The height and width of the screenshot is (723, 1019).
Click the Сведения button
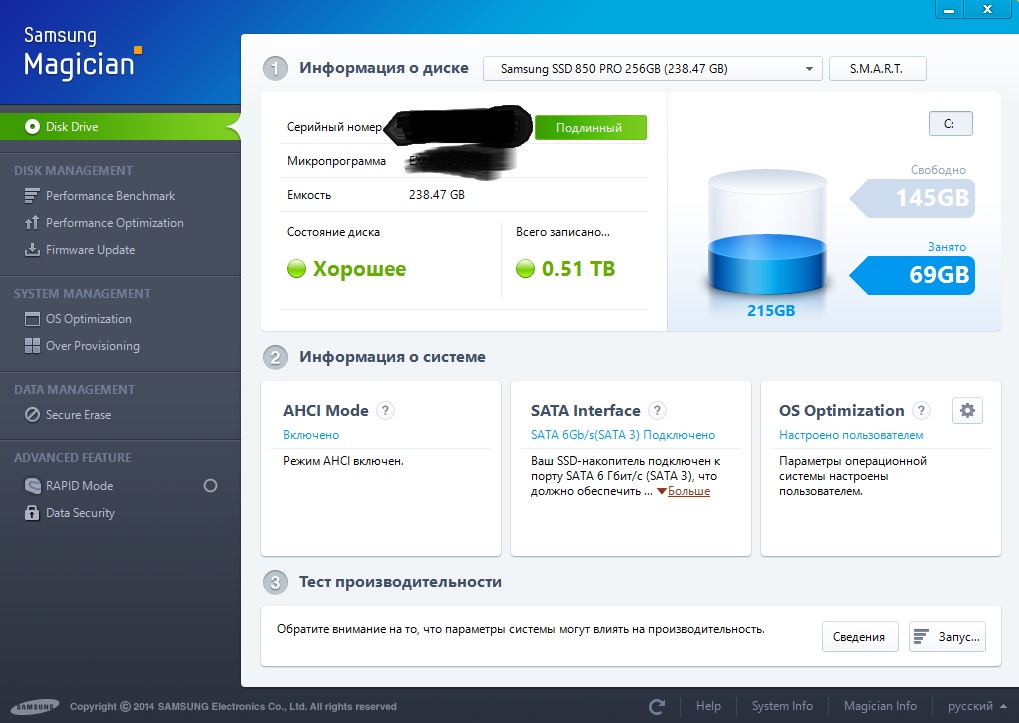860,637
